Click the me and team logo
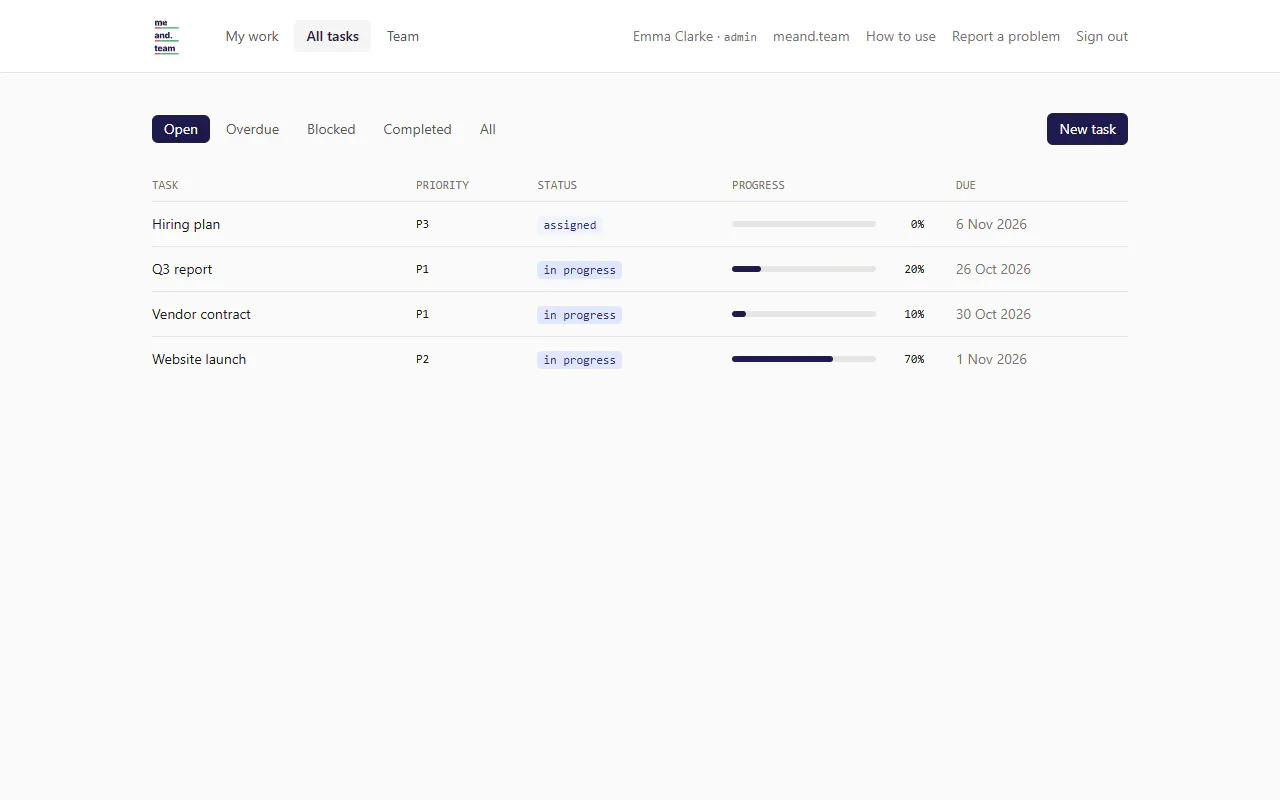This screenshot has height=800, width=1280. (x=166, y=36)
